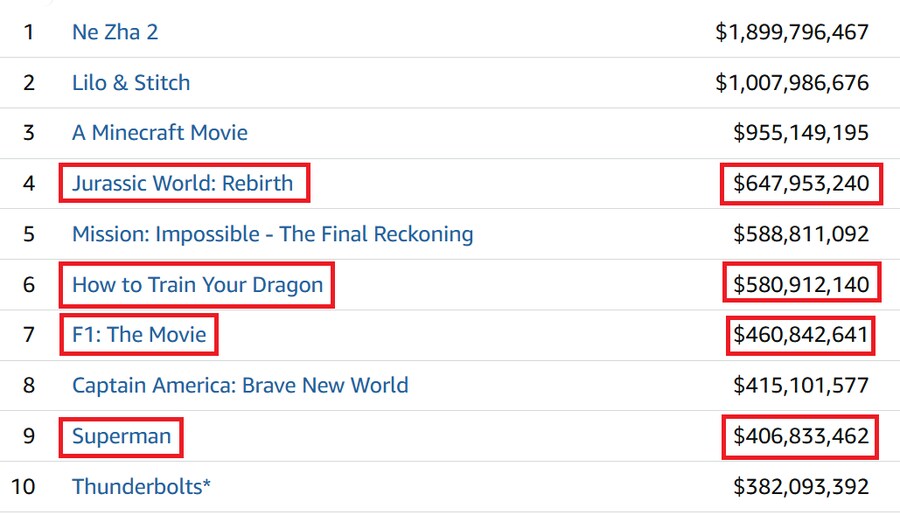Viewport: 900px width, 515px height.
Task: Select the $415,101,577 gross figure
Action: tap(801, 385)
